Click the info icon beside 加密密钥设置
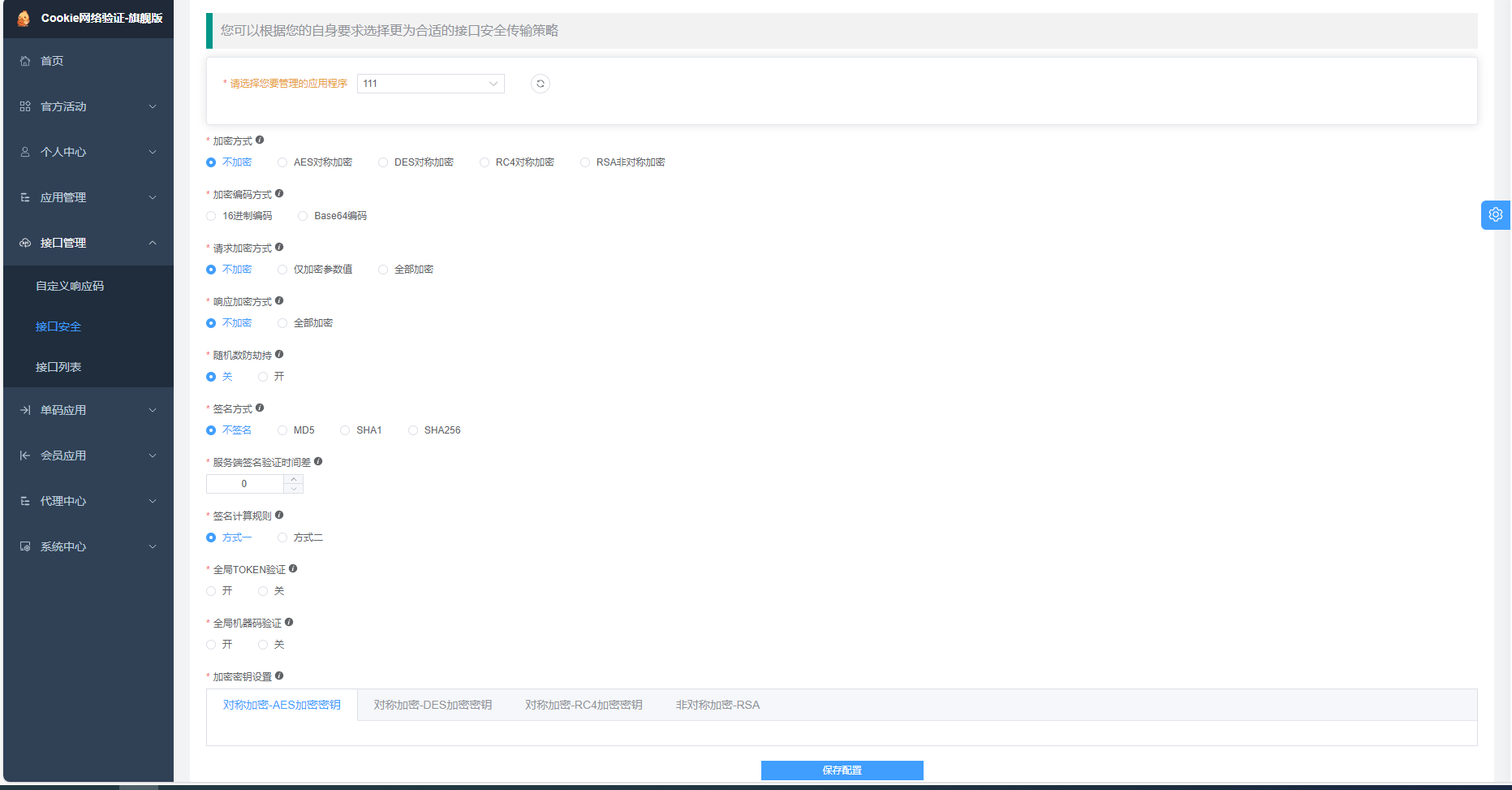Image resolution: width=1512 pixels, height=790 pixels. [x=279, y=676]
